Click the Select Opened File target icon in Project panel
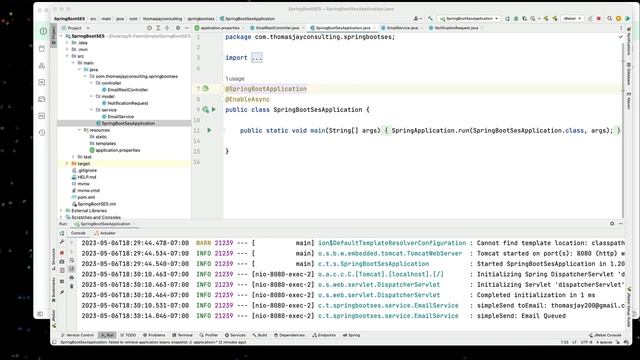640x360 pixels. coord(149,28)
